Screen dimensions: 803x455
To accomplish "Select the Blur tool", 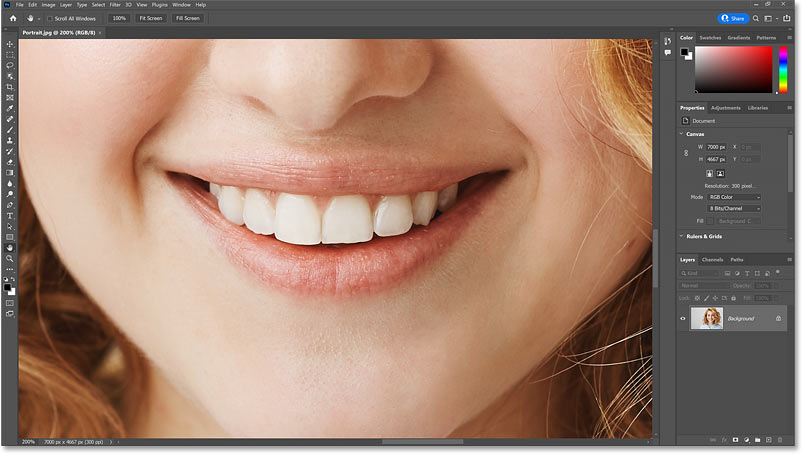I will point(10,183).
